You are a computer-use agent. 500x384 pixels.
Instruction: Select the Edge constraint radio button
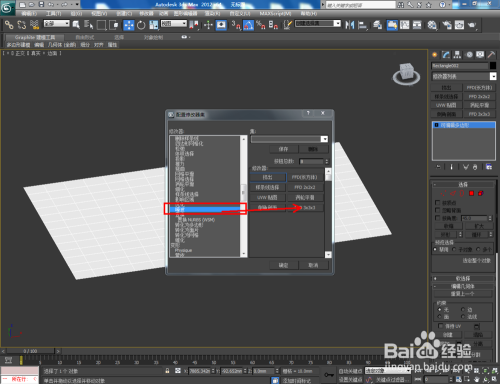pyautogui.click(x=463, y=309)
